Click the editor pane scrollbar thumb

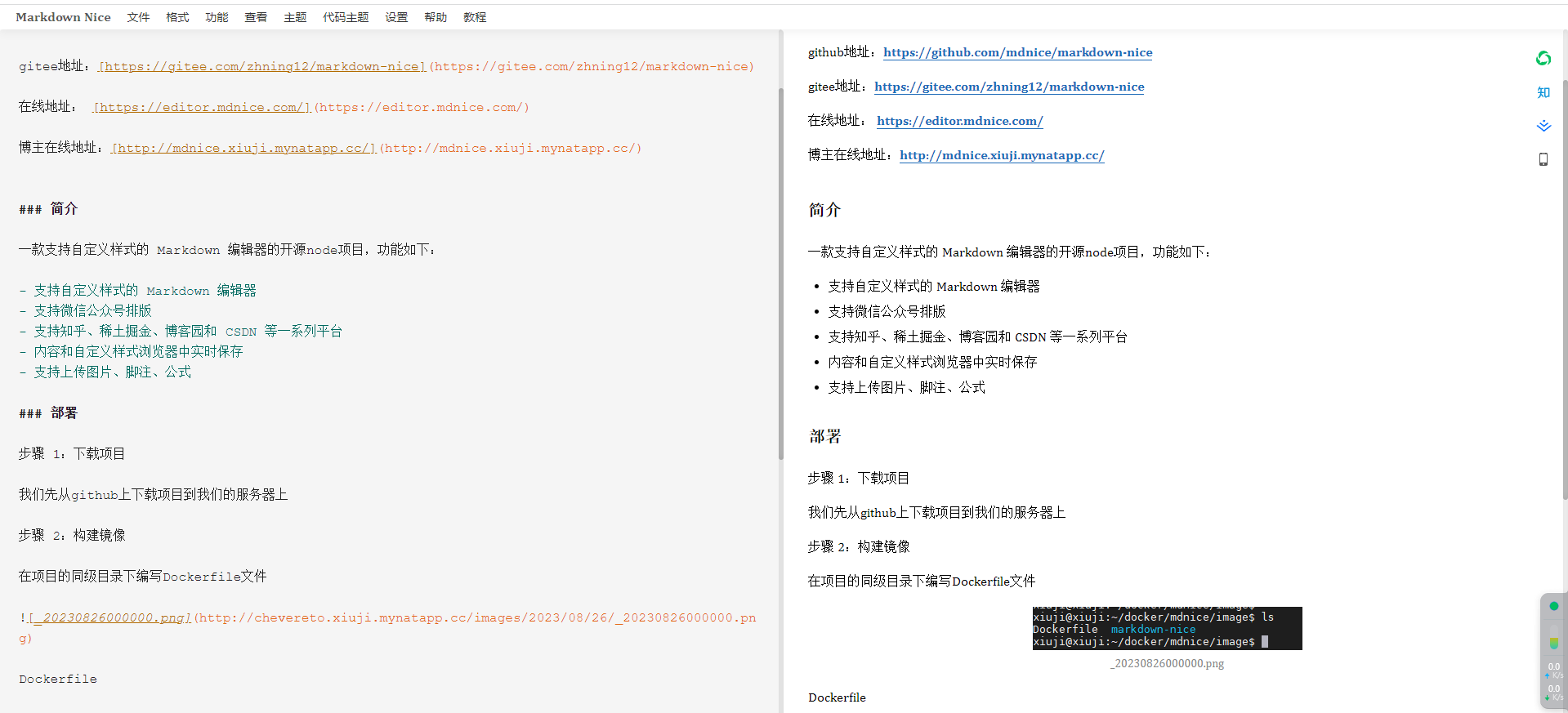coord(780,274)
